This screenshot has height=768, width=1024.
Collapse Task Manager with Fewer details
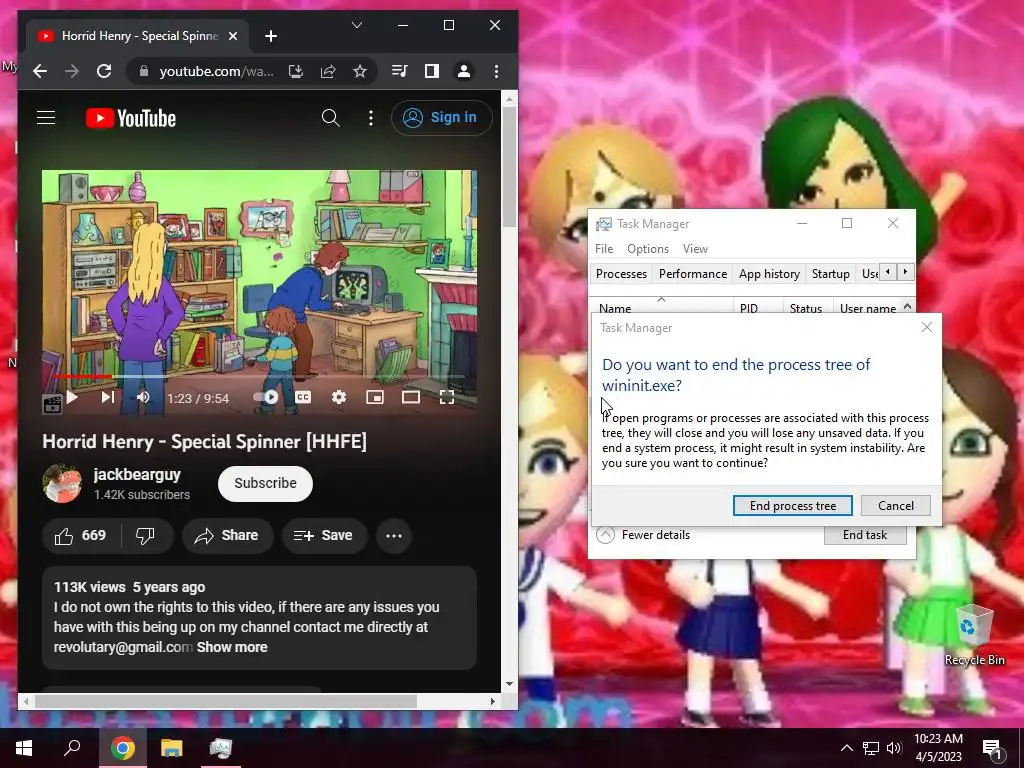pyautogui.click(x=644, y=535)
